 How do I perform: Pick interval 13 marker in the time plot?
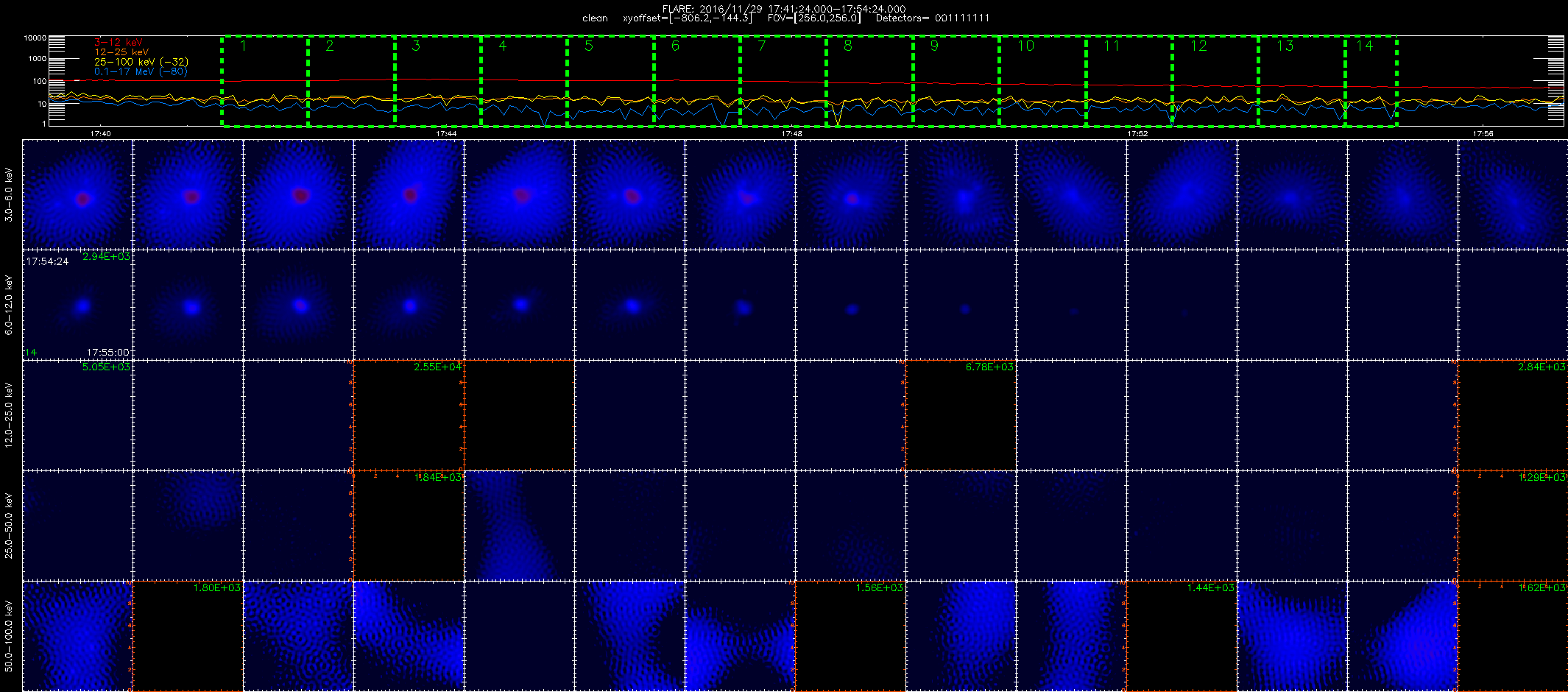tap(1285, 46)
